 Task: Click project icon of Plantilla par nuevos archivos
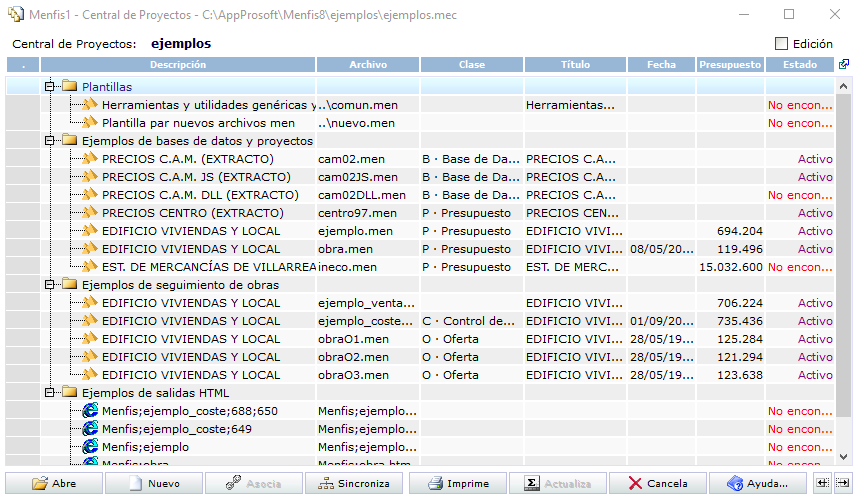pos(90,122)
